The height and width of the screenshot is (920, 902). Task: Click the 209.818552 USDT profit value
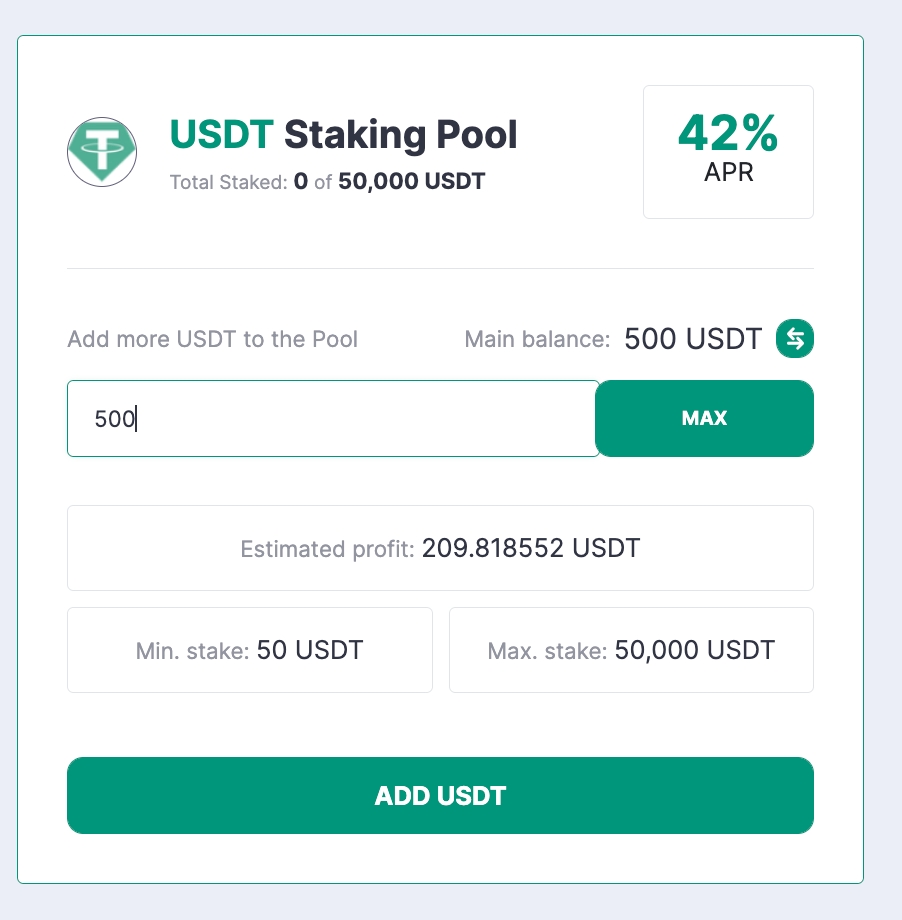click(x=531, y=548)
